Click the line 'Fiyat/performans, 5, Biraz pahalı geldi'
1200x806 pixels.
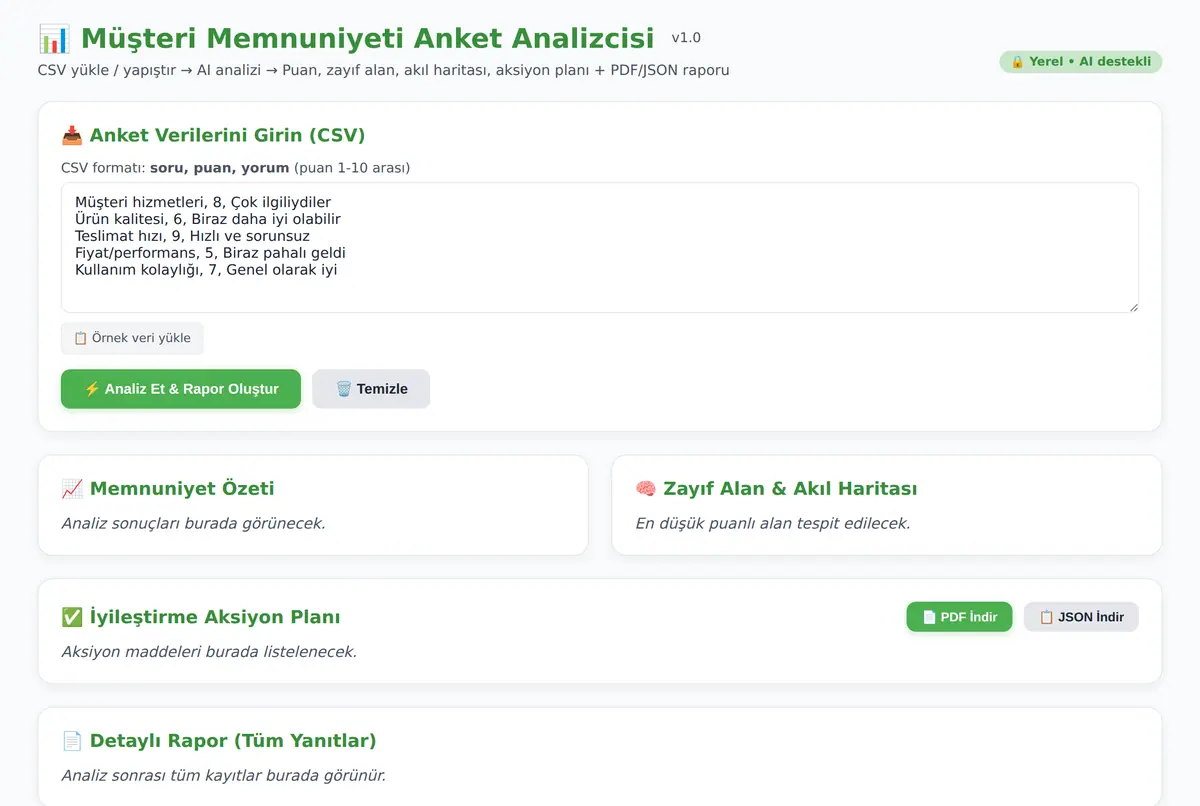210,253
